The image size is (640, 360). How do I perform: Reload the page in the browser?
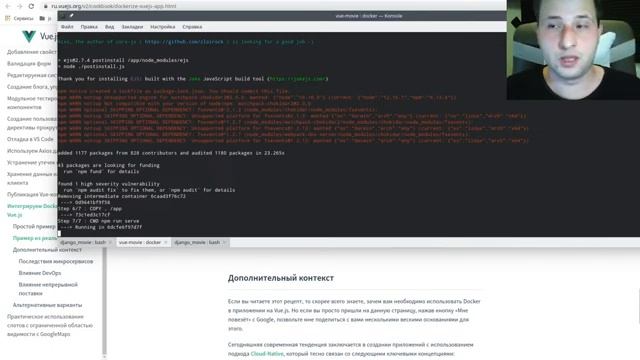pos(31,6)
